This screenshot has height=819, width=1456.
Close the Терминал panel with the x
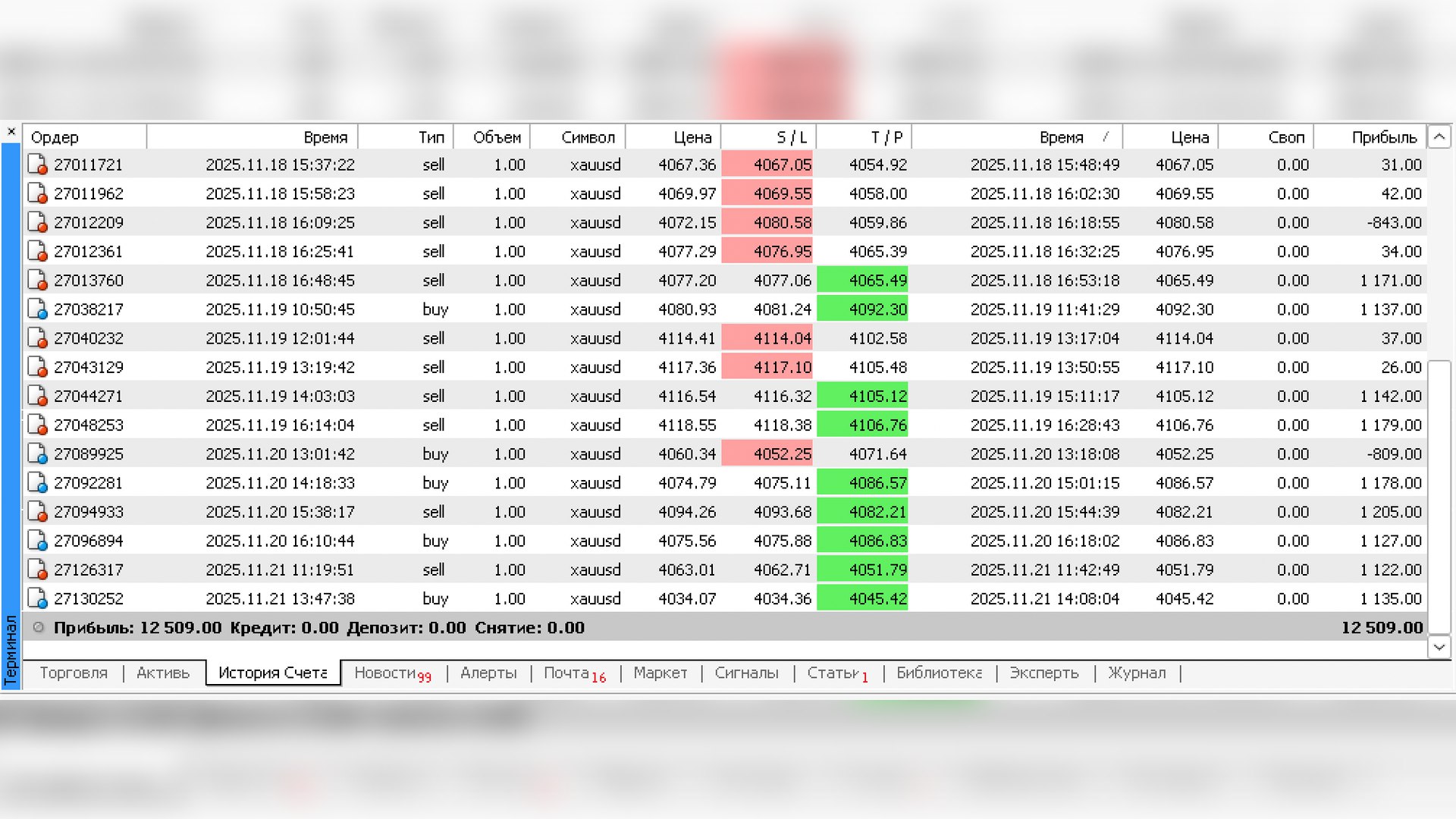tap(11, 131)
